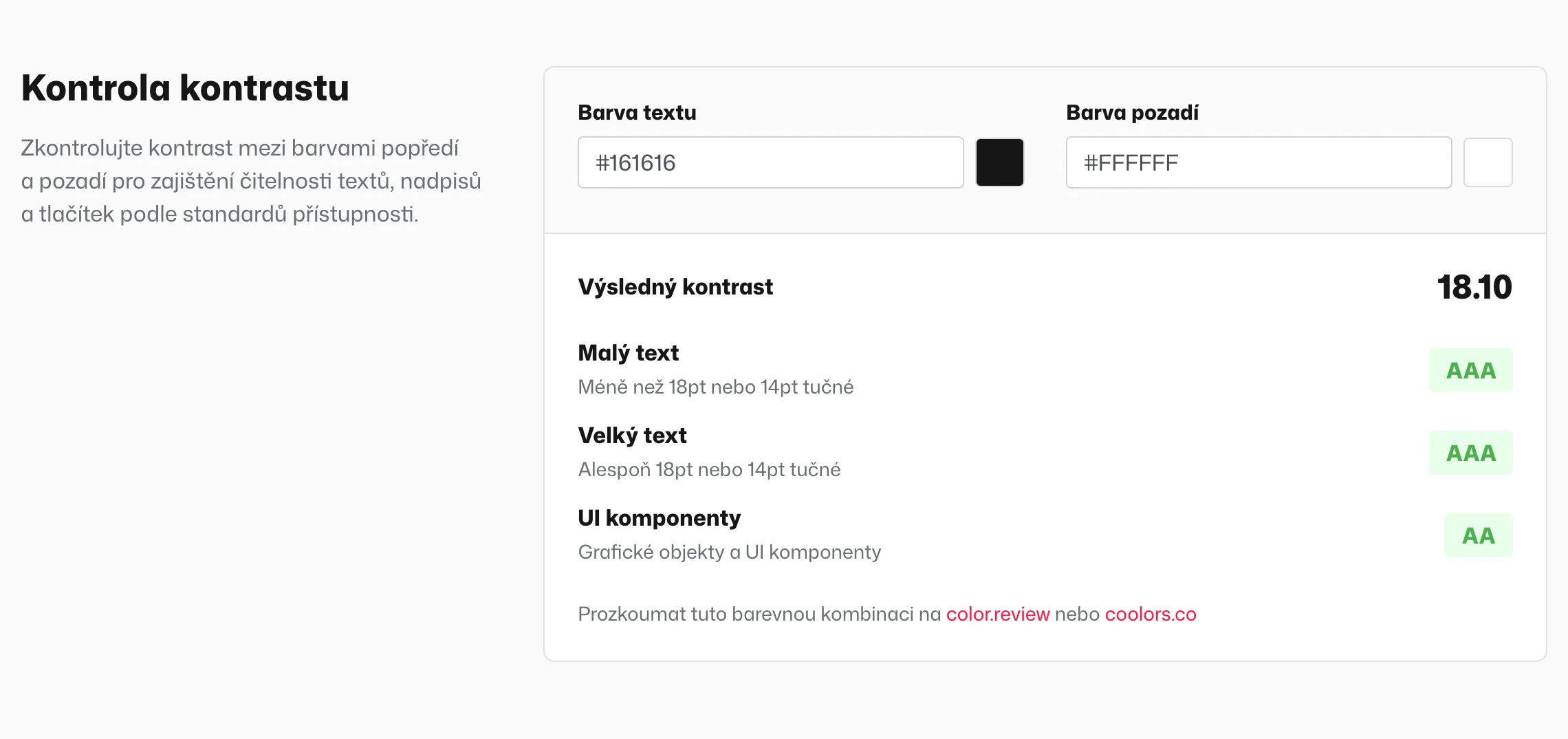Click the Barva pozadí label

click(1132, 112)
